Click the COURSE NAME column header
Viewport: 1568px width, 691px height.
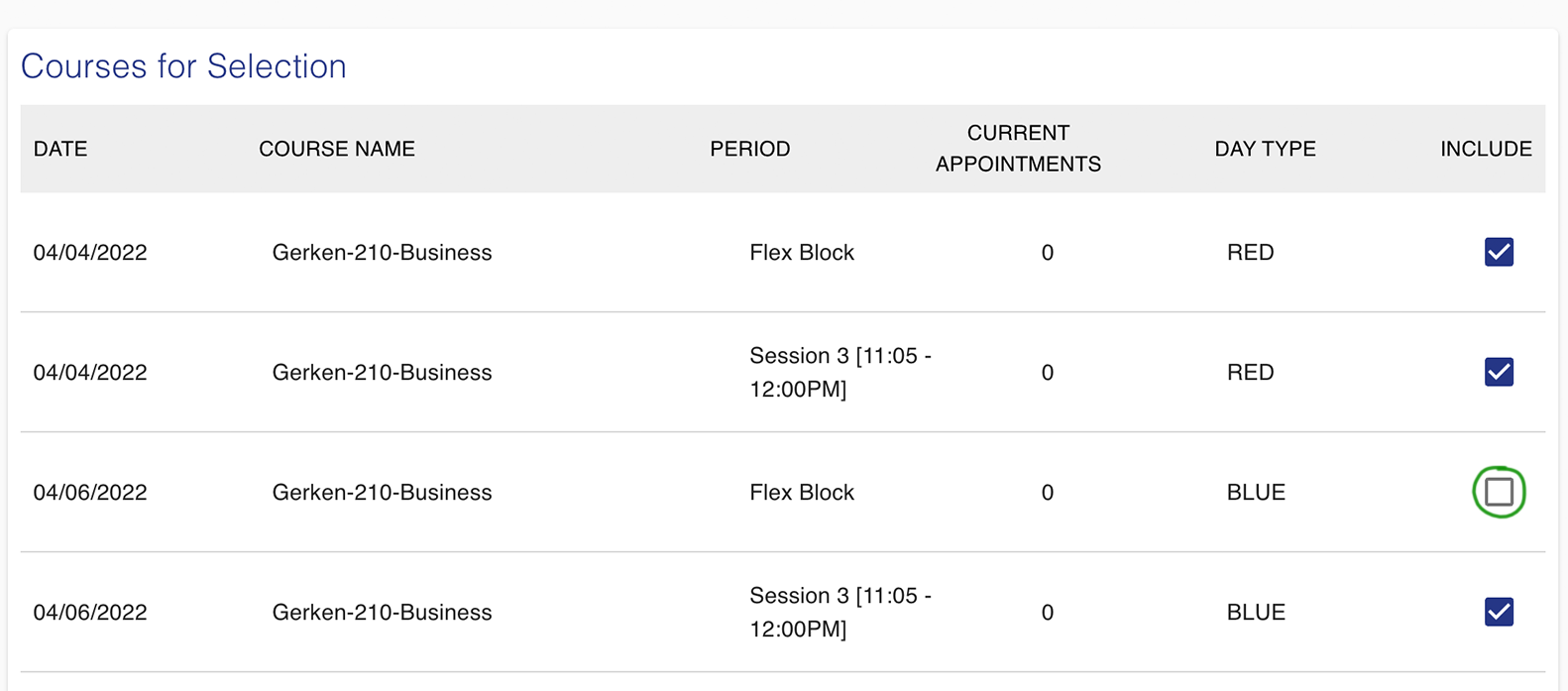(x=337, y=149)
